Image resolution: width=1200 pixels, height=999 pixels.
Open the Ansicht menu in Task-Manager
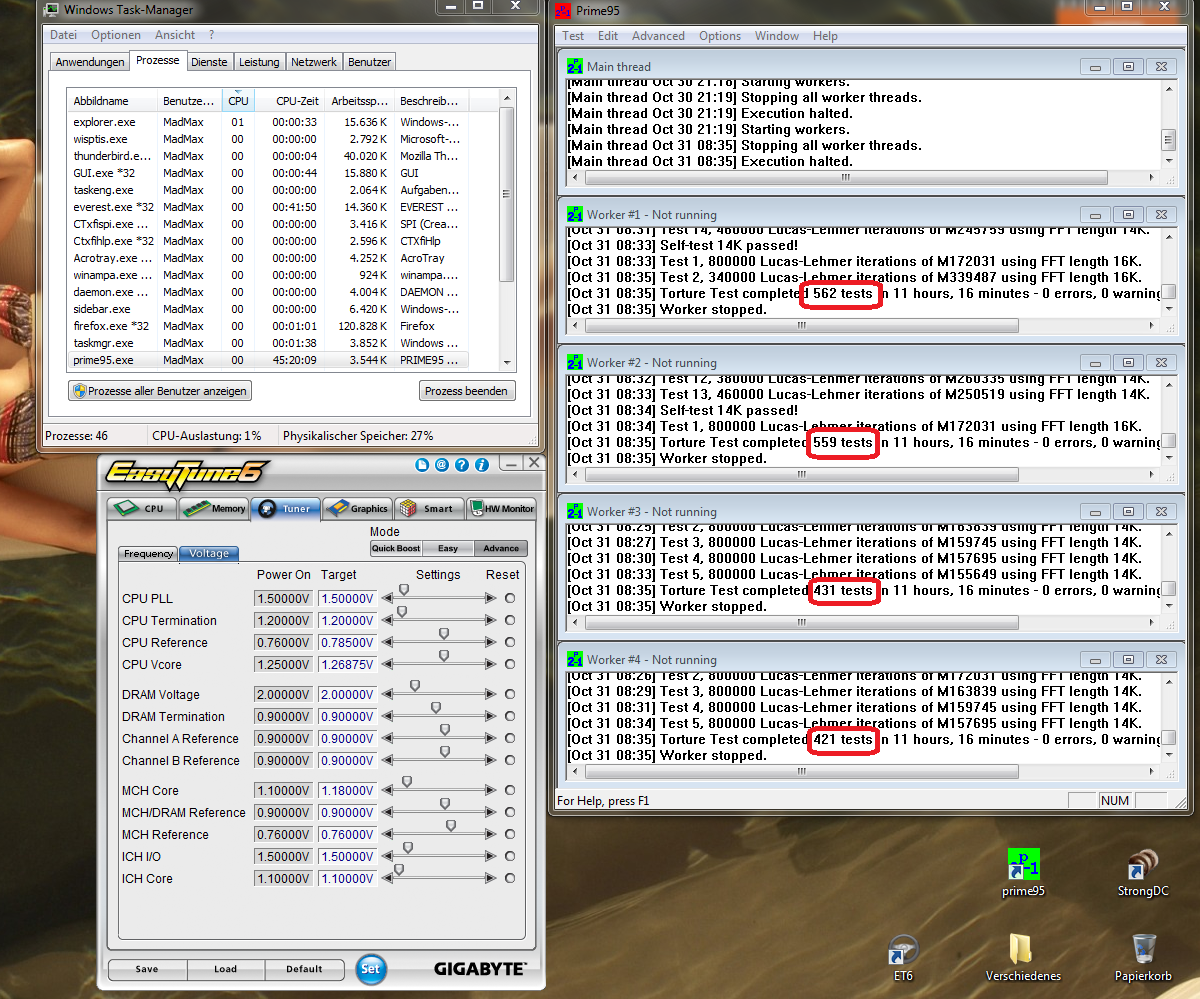point(175,35)
